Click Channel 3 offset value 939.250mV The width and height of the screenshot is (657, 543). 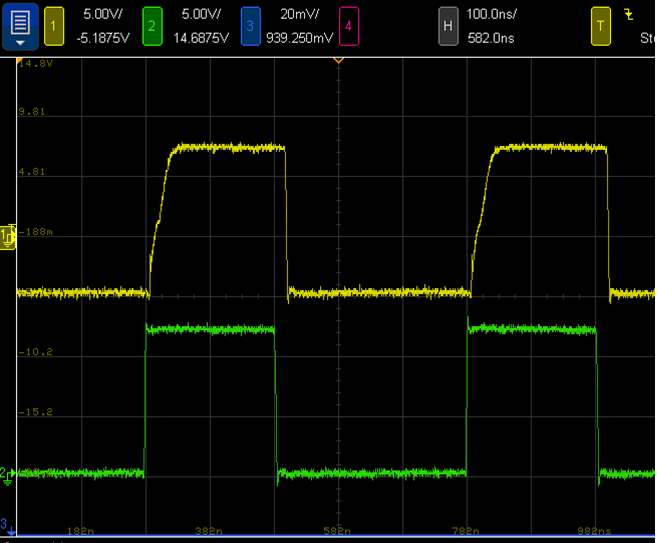299,38
